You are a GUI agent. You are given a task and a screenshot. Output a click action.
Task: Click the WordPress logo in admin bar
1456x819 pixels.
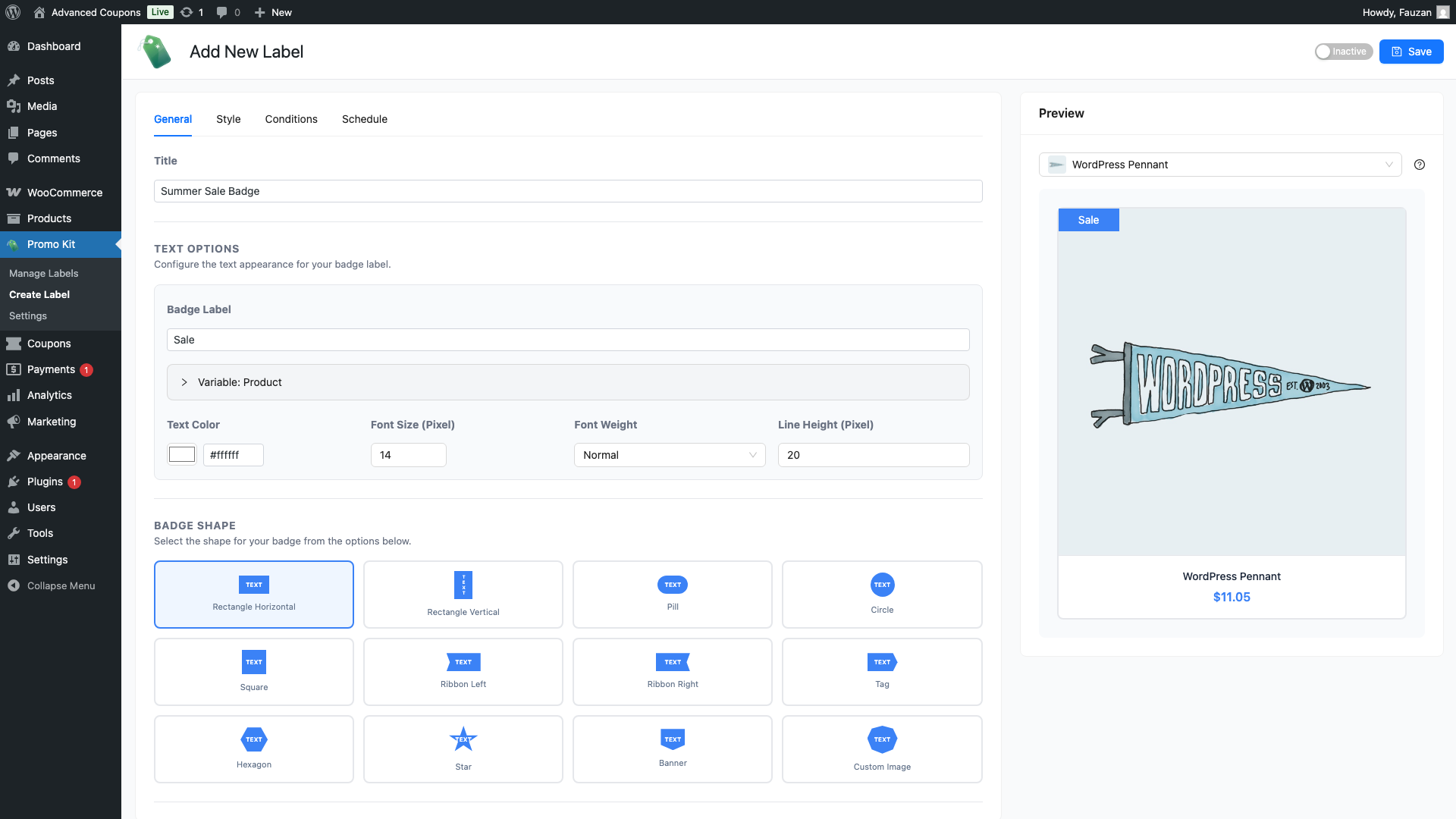pos(13,12)
